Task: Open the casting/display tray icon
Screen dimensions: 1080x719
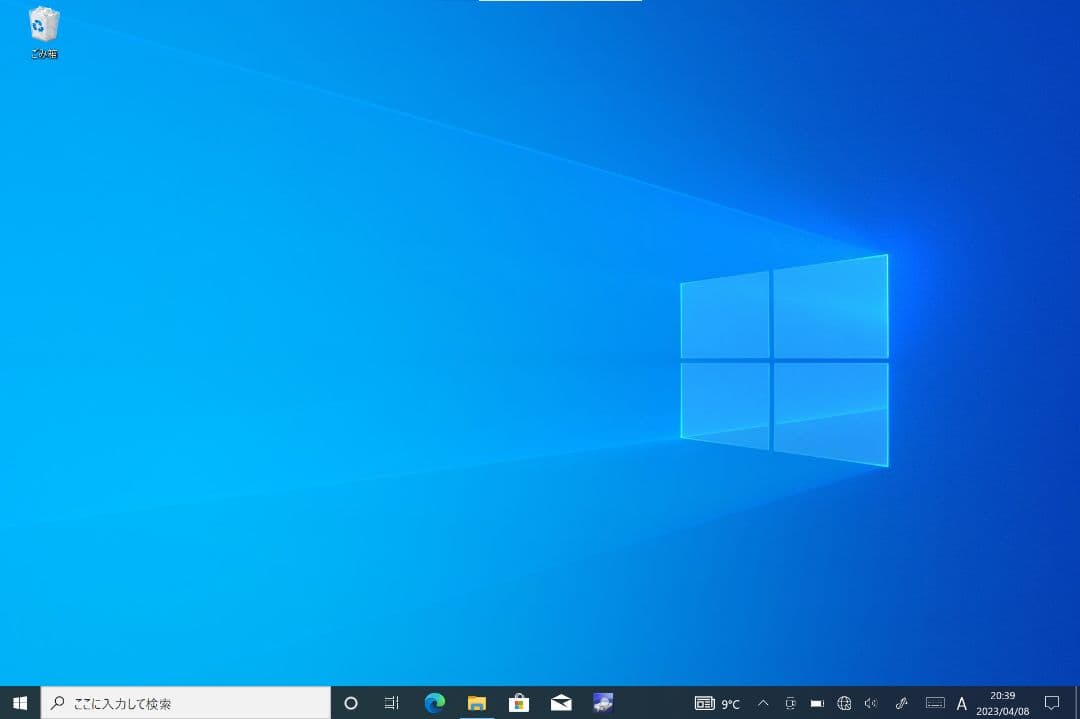Action: pyautogui.click(x=789, y=703)
